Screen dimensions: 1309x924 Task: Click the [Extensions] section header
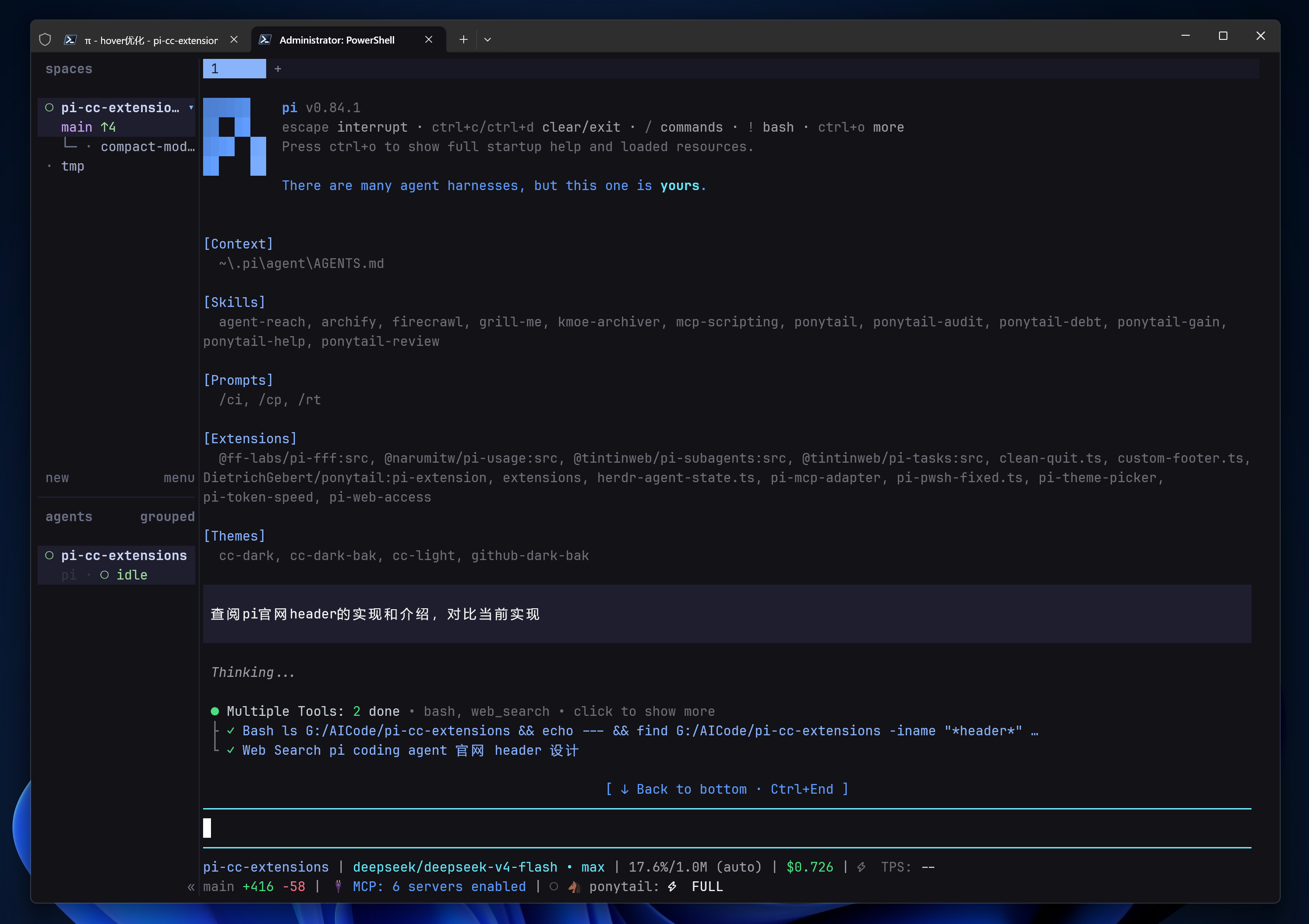250,438
